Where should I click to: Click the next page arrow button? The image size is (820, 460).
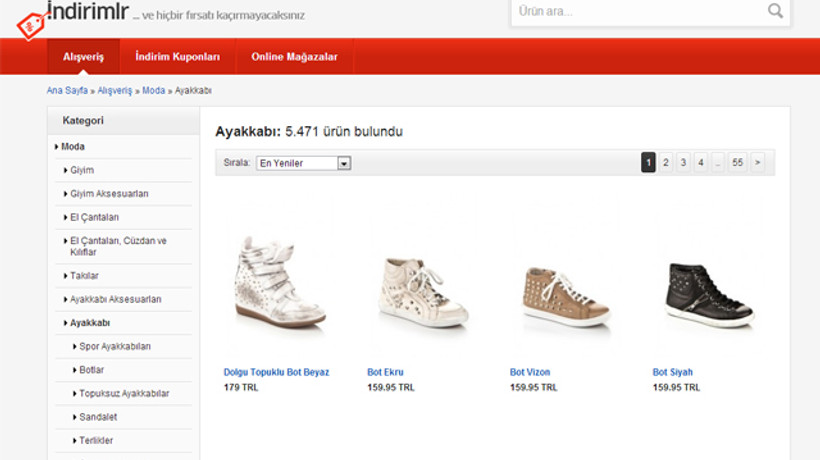coord(757,162)
